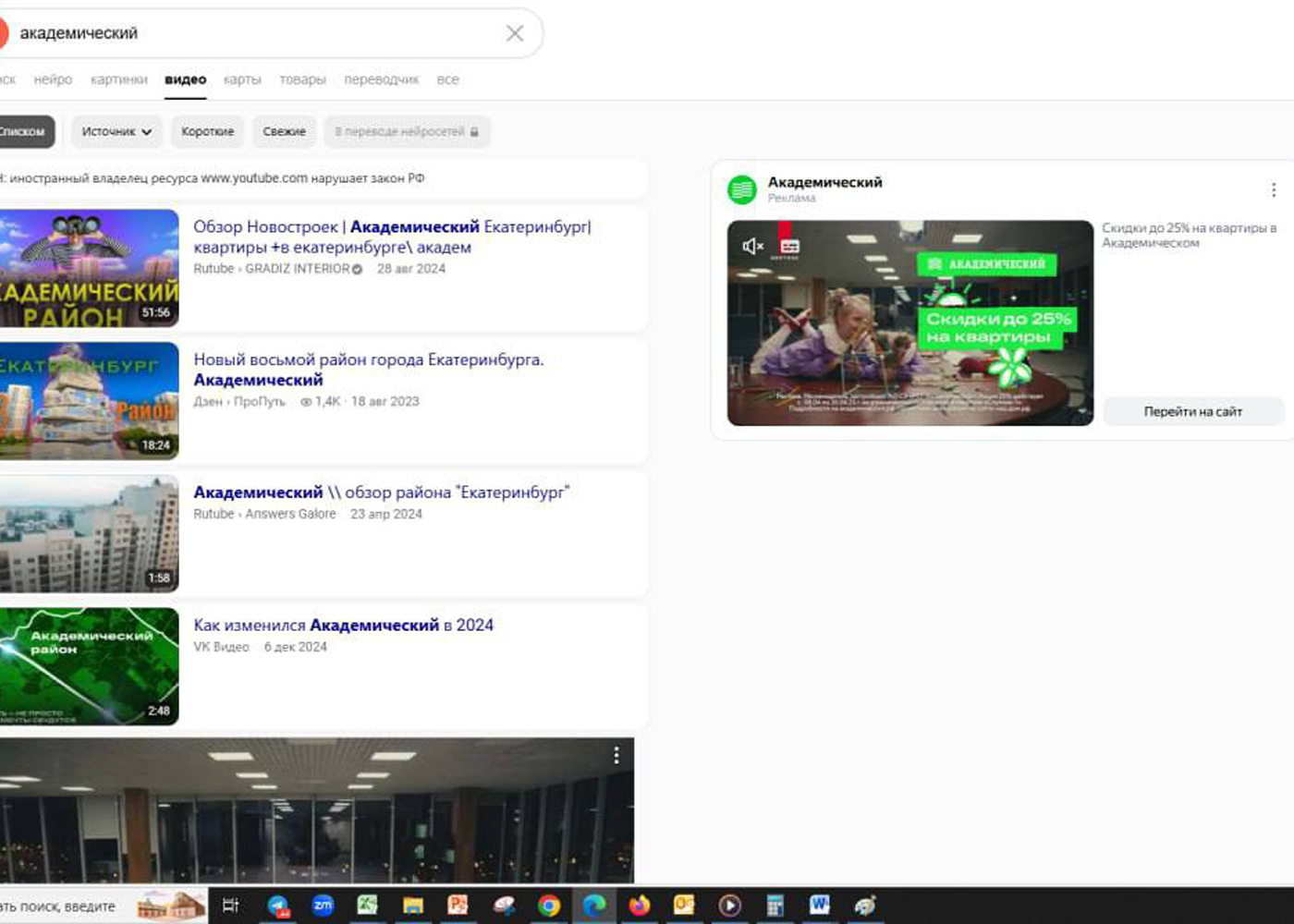Open Google Chrome from the taskbar
1294x924 pixels.
tap(549, 906)
